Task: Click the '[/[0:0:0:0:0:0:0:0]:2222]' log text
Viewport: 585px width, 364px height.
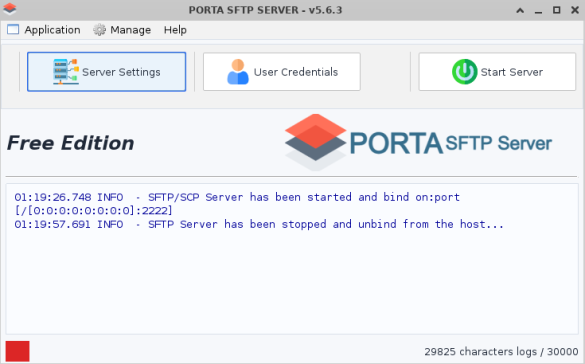Action: (94, 211)
